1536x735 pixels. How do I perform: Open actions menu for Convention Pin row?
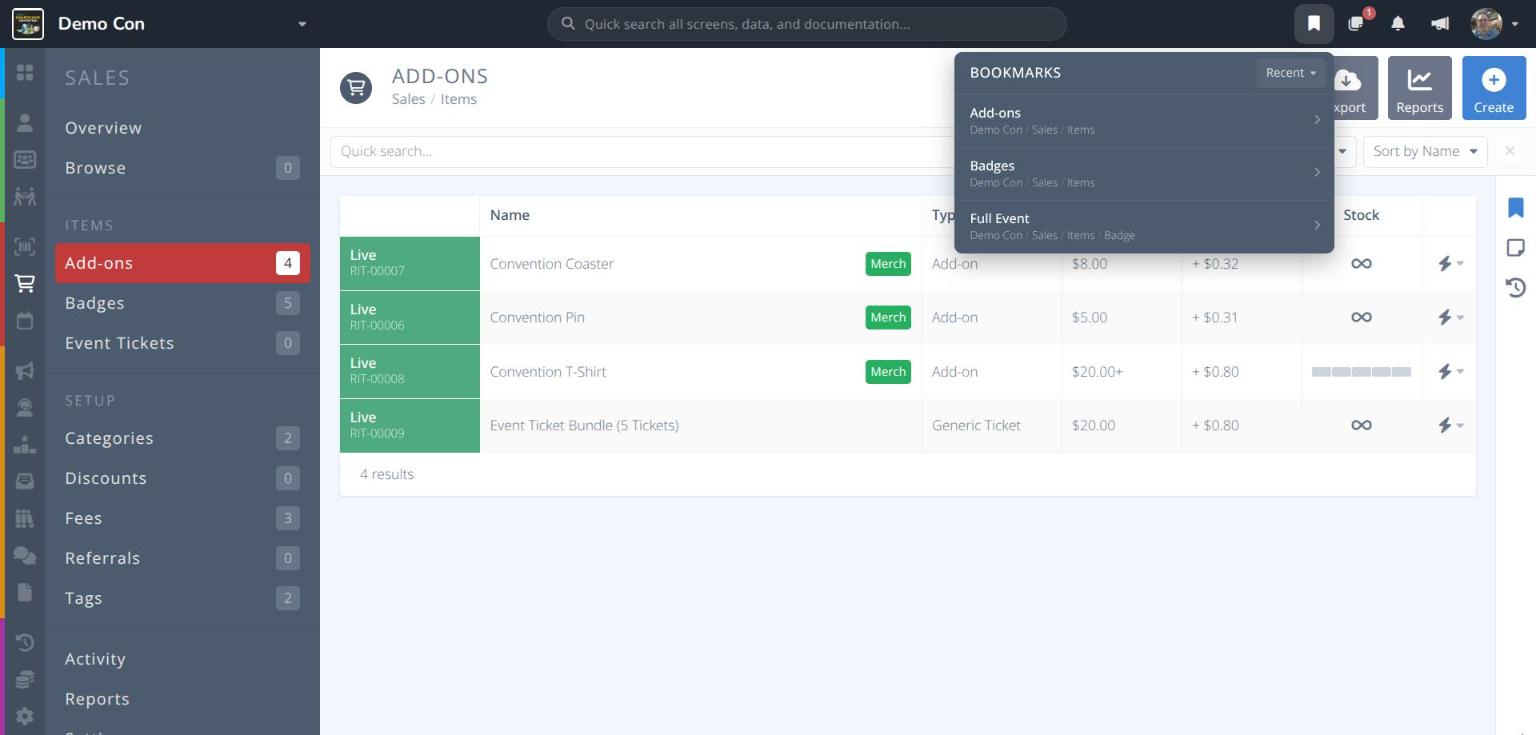point(1450,317)
